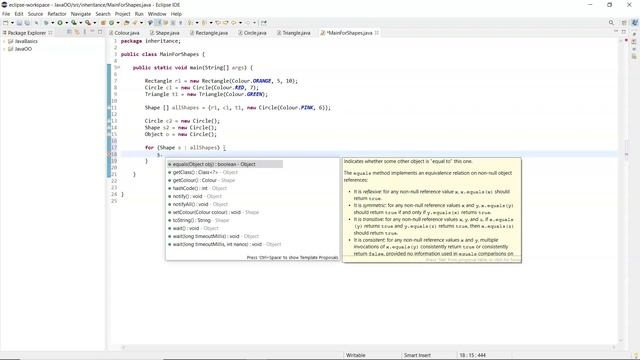Click the Writable status bar entry
This screenshot has height=360, width=640.
coord(356,355)
